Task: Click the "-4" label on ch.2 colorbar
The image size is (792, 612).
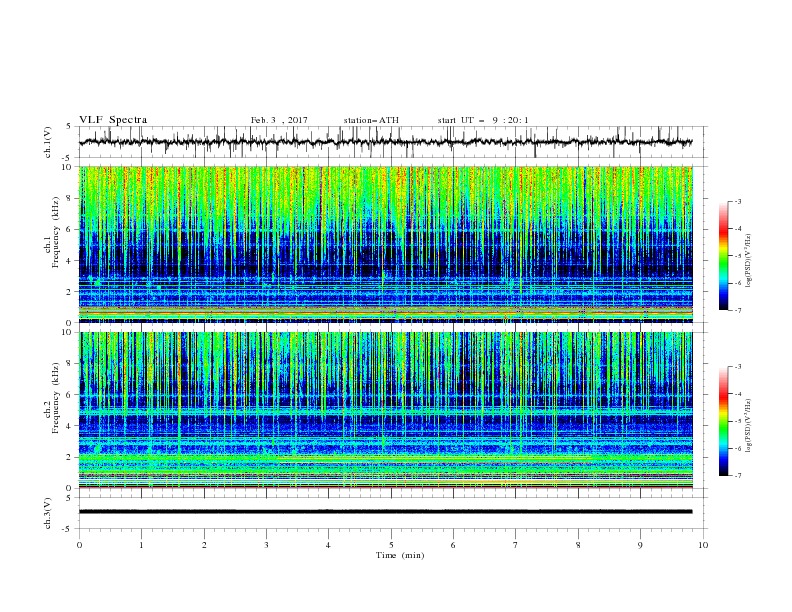Action: tap(737, 394)
